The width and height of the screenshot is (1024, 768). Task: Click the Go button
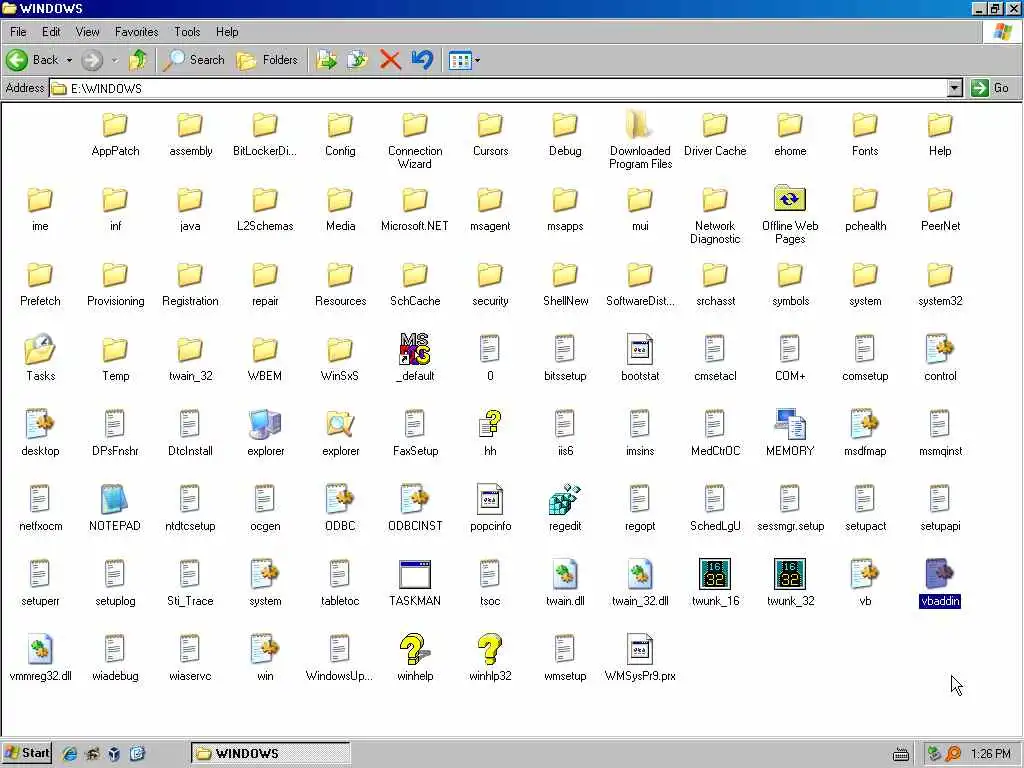pos(991,88)
